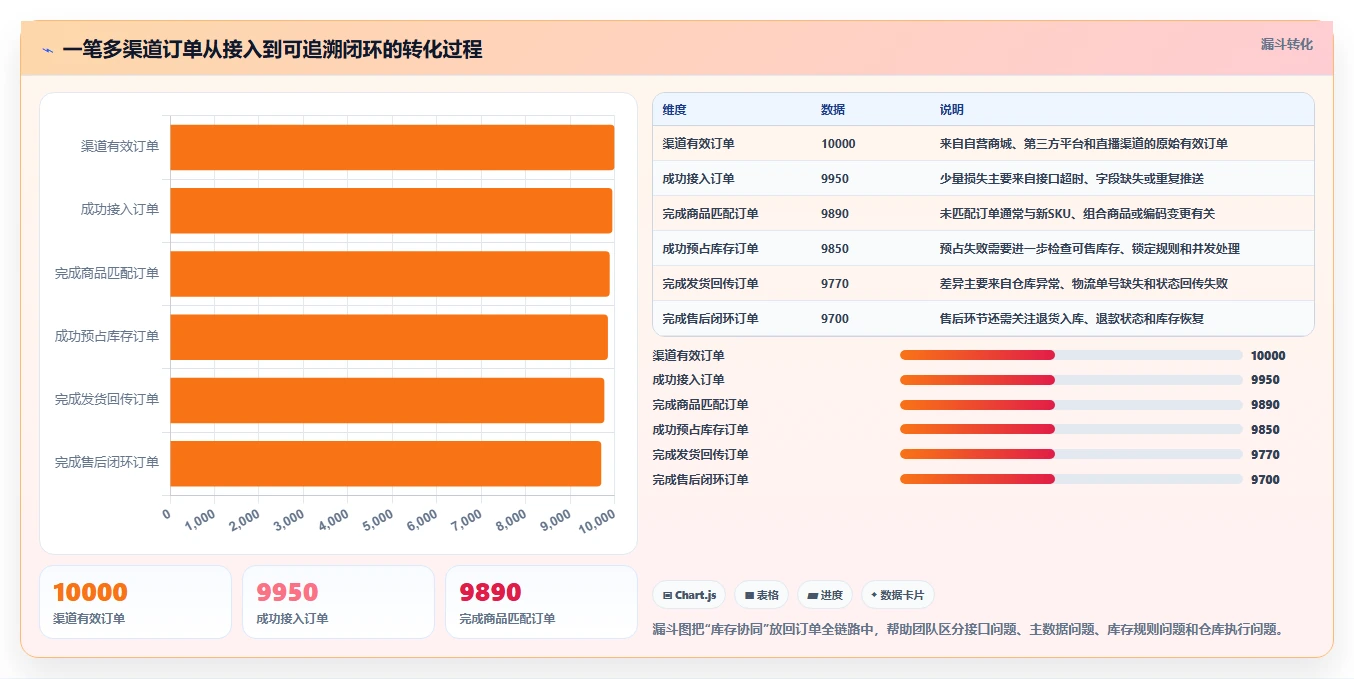Click chart axis label 1,000
The width and height of the screenshot is (1354, 679).
200,520
